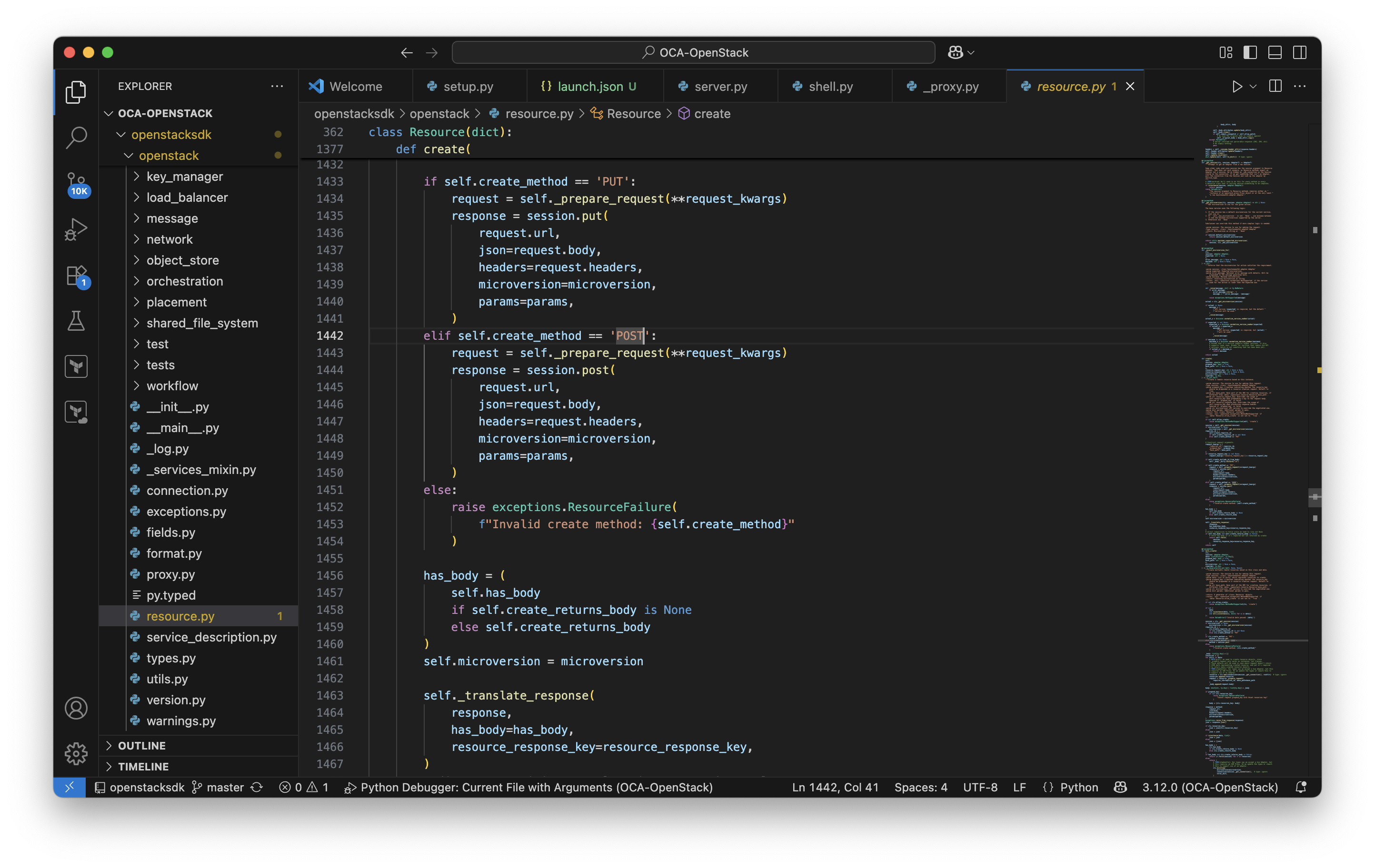Switch to the launch.json tab
The height and width of the screenshot is (868, 1375).
point(590,86)
